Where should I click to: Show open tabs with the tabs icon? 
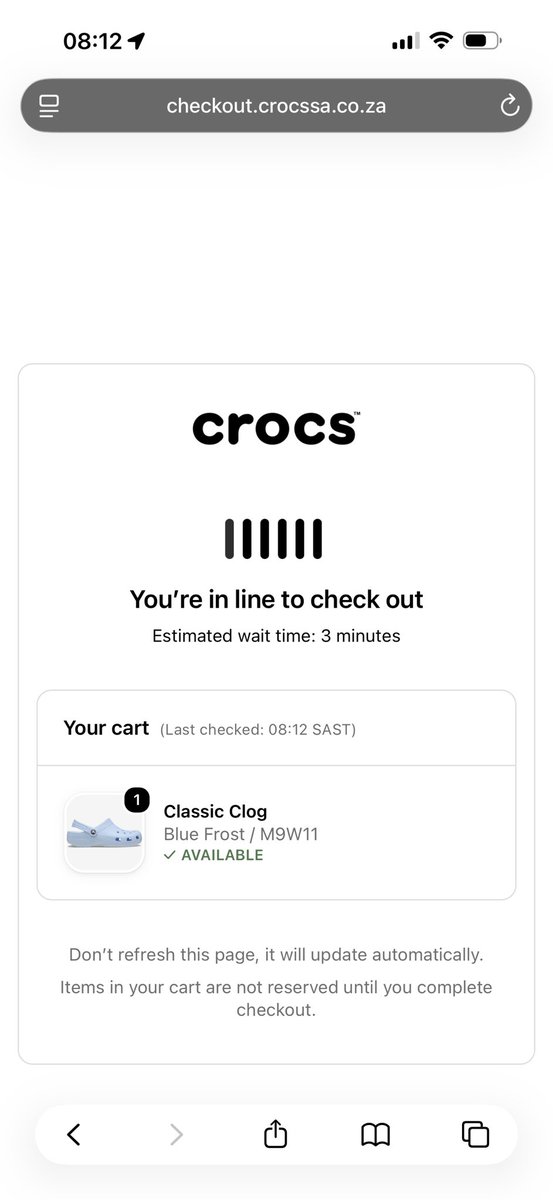475,1133
